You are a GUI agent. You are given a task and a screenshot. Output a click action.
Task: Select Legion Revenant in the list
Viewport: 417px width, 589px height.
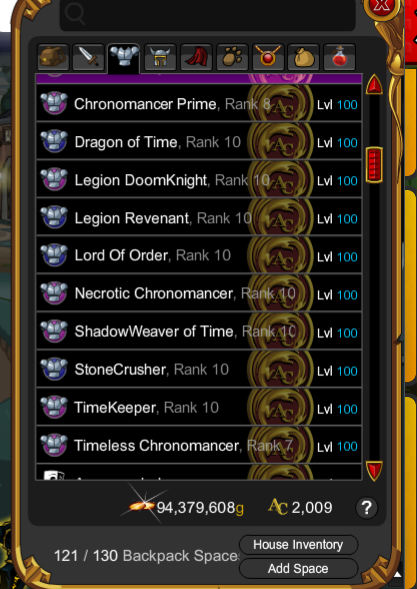[199, 218]
